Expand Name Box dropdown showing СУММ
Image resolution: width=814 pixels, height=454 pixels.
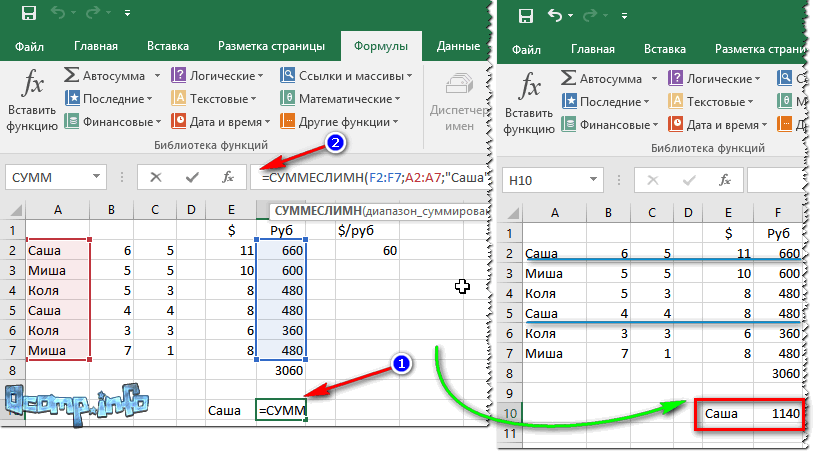pos(97,177)
